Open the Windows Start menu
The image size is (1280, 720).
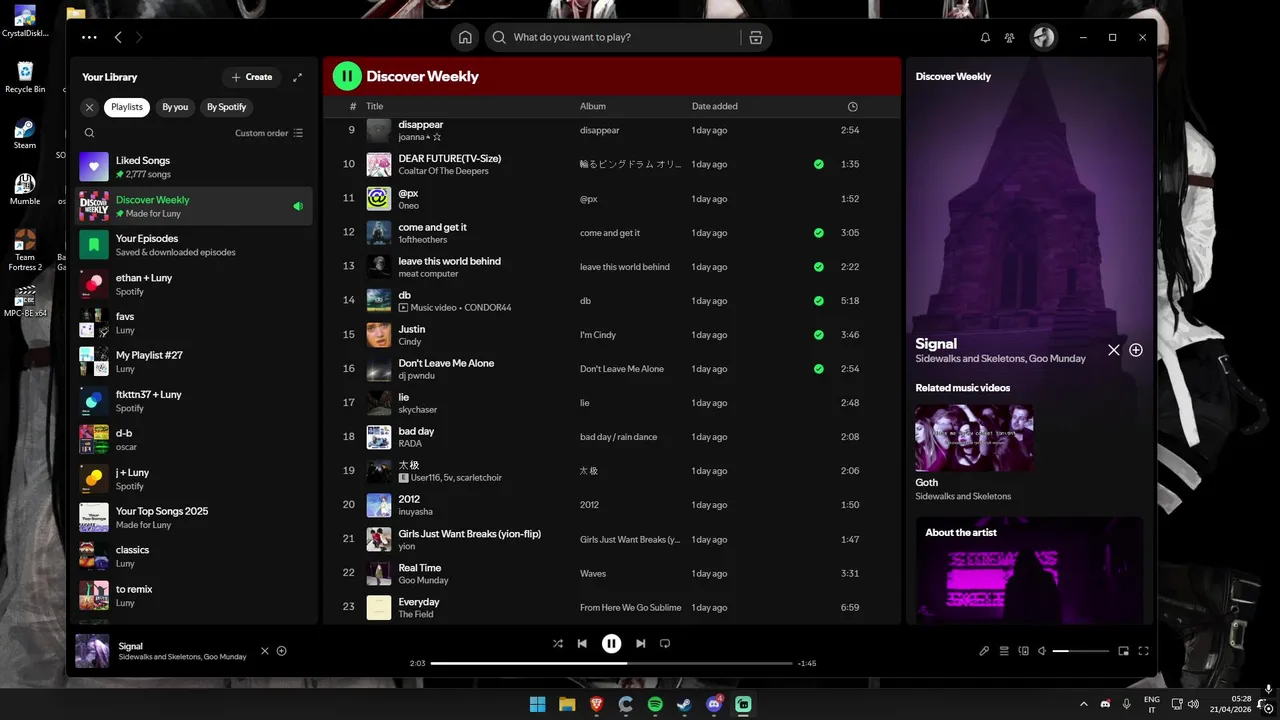(x=538, y=704)
